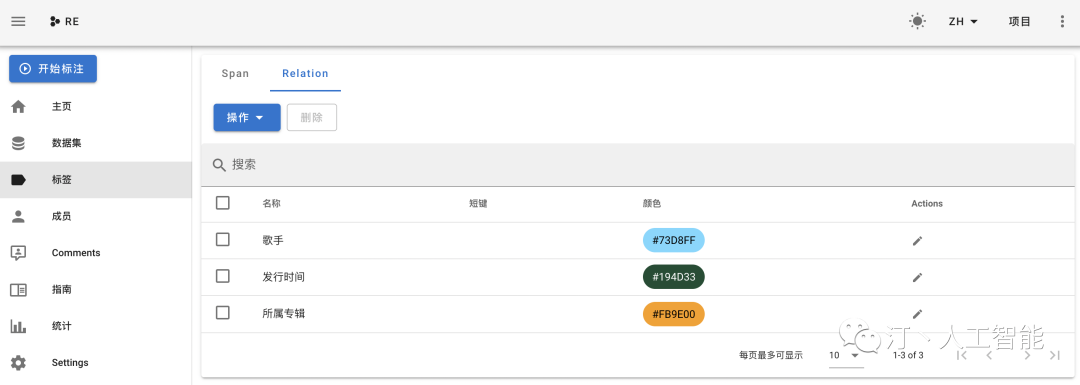Click the 每页最多可显示 label
Screen dimensions: 1080x385
(x=771, y=355)
